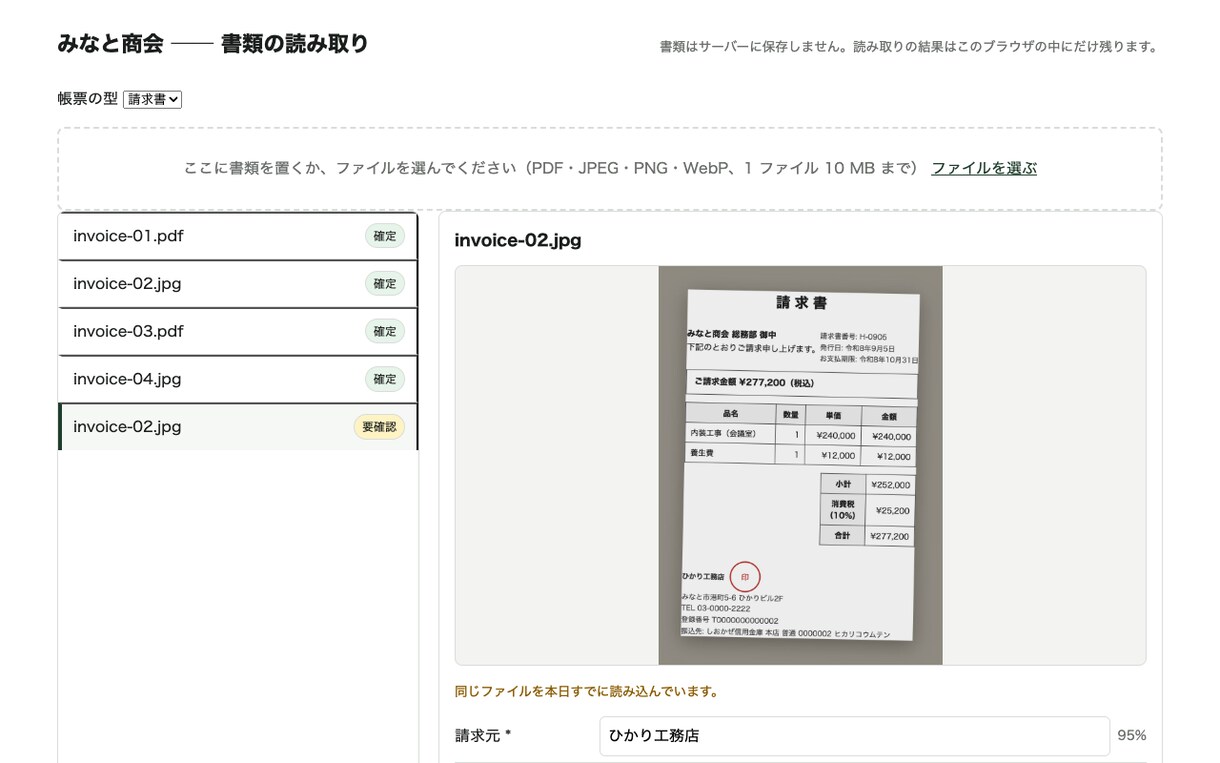Click the 95% confidence value
Image resolution: width=1220 pixels, height=763 pixels.
(x=1132, y=736)
